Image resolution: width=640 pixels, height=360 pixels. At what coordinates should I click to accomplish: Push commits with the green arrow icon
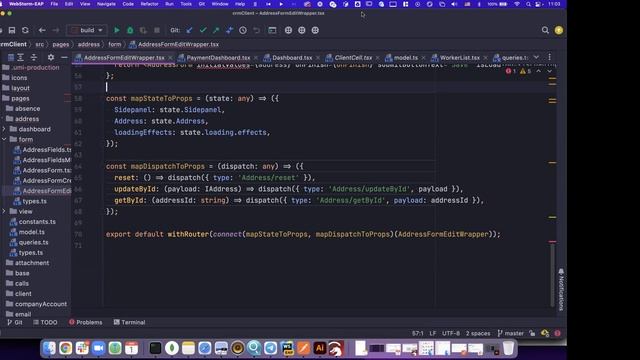click(216, 30)
